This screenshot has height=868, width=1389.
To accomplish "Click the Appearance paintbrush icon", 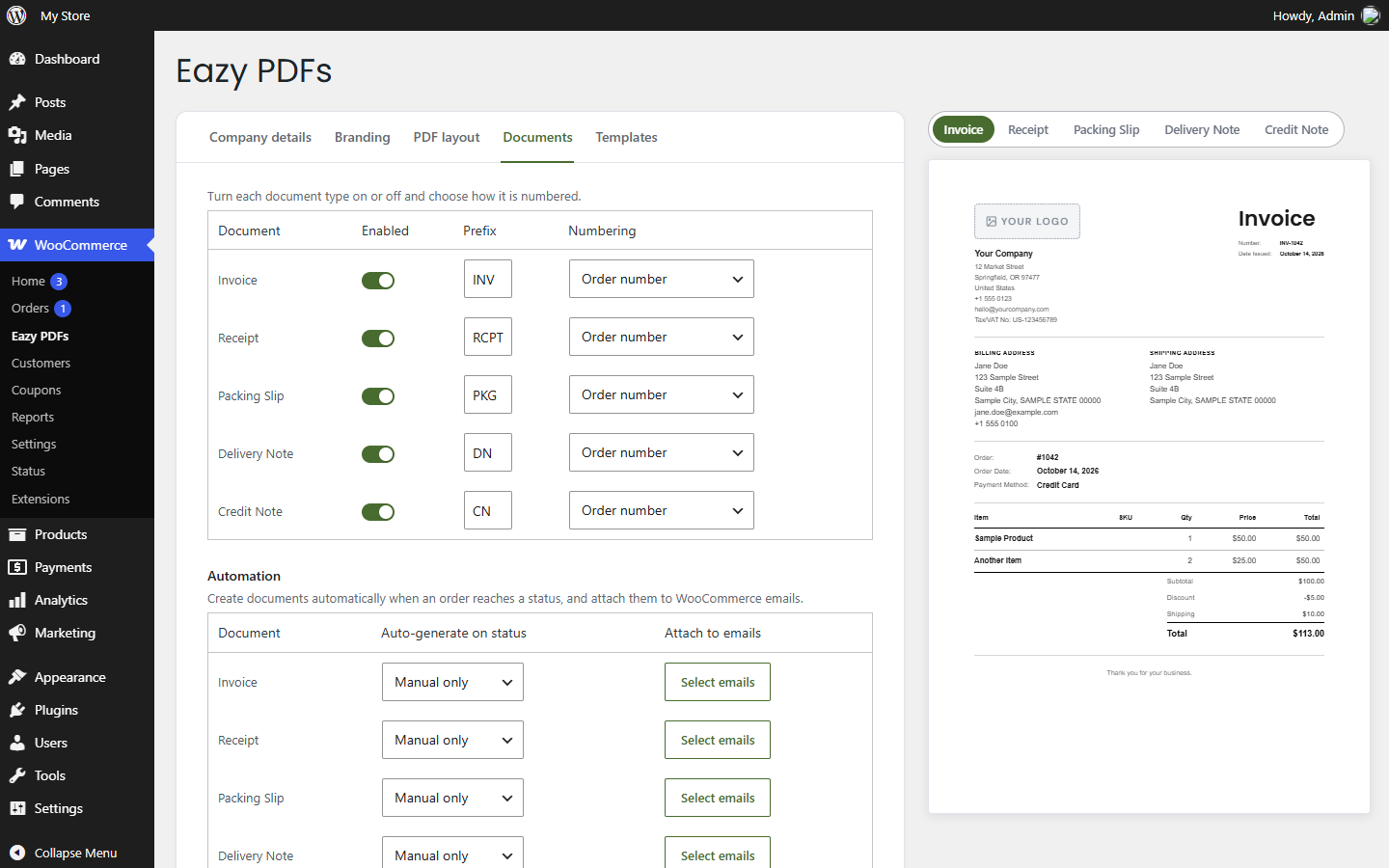I will point(17,677).
